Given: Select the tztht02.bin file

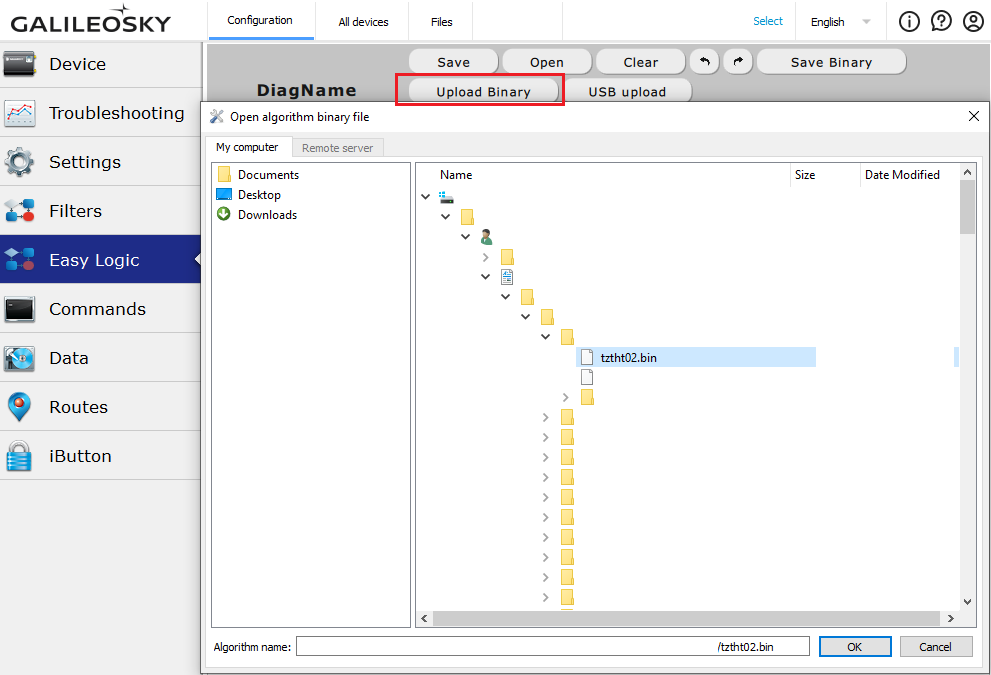Looking at the screenshot, I should [x=628, y=357].
